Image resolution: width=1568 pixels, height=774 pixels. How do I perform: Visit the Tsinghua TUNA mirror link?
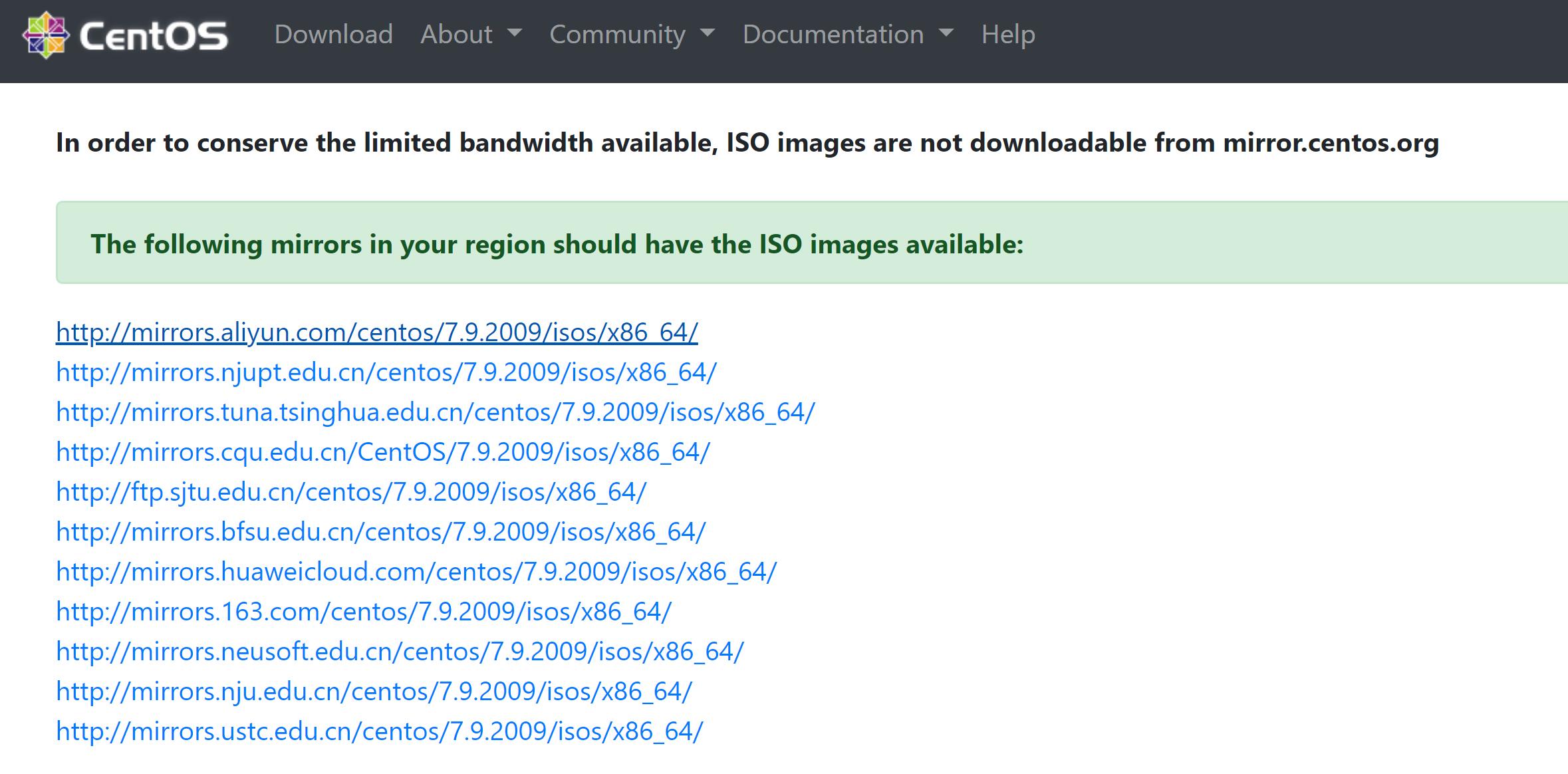[x=436, y=411]
